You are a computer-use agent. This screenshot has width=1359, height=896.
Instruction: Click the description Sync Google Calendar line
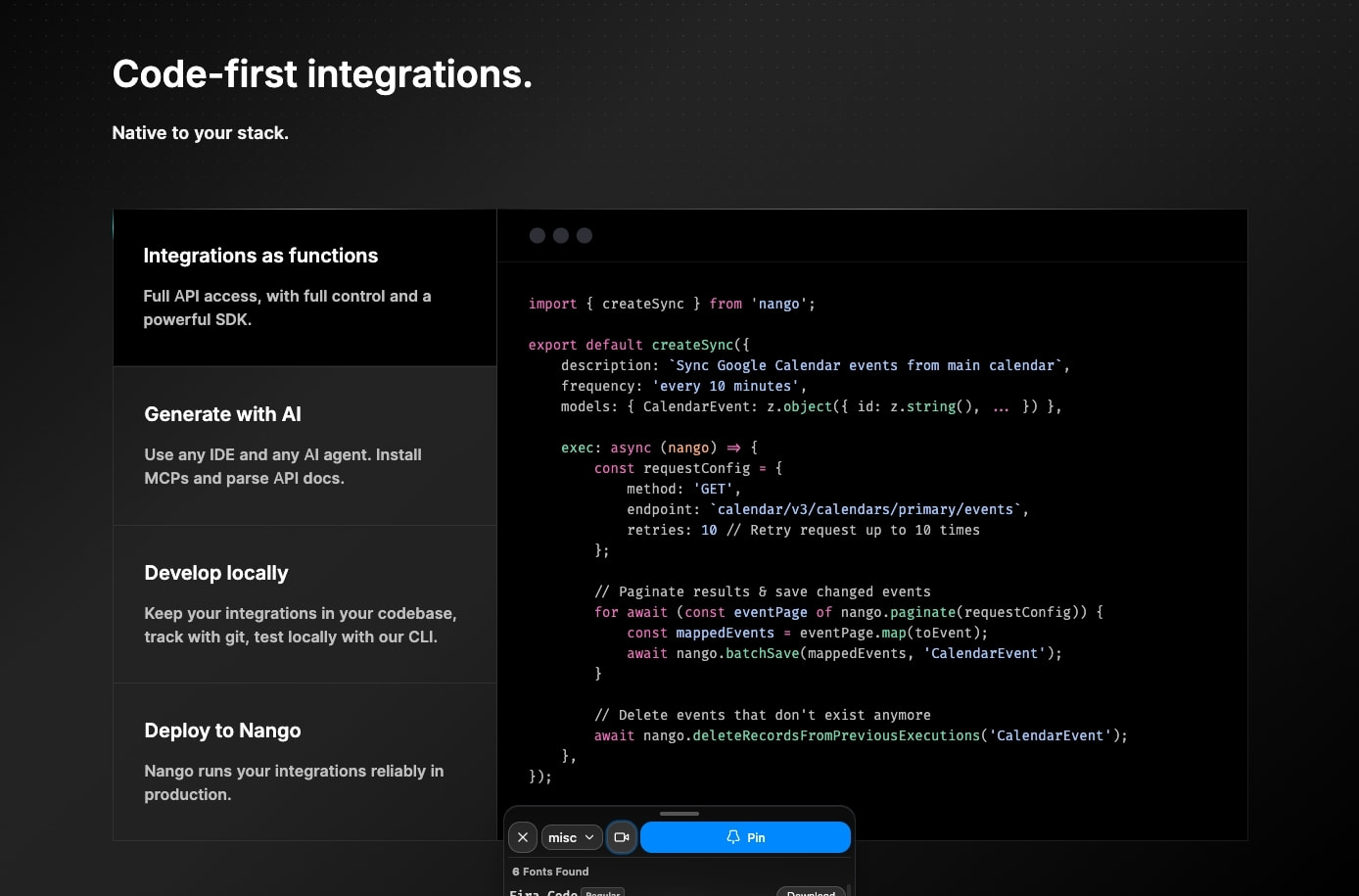(815, 365)
